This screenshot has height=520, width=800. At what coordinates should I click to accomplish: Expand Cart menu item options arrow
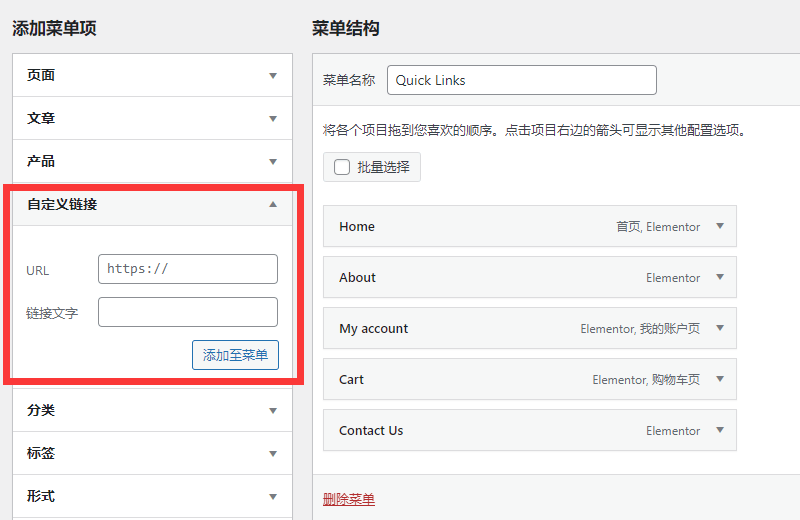719,379
